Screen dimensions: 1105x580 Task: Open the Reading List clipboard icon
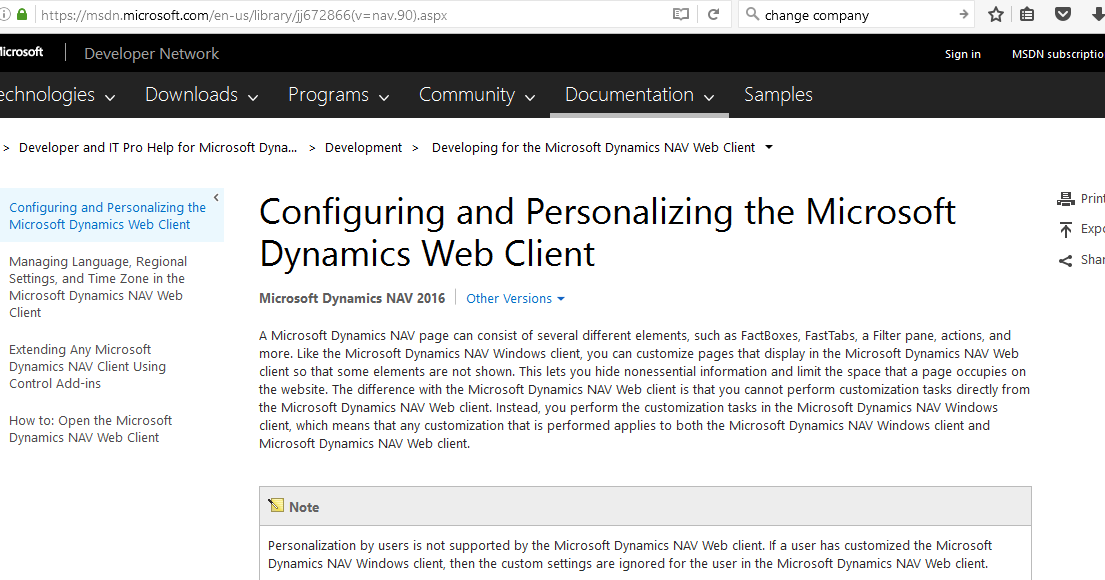(1026, 15)
